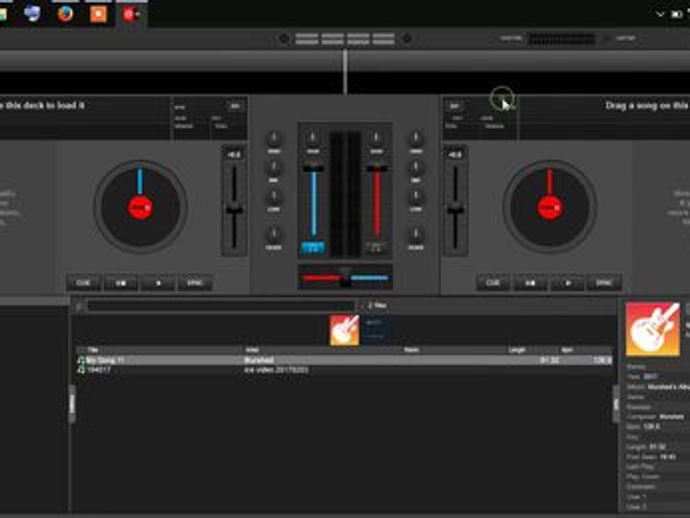Click the GarageBand guitar thumbnail in browser center

pyautogui.click(x=344, y=330)
